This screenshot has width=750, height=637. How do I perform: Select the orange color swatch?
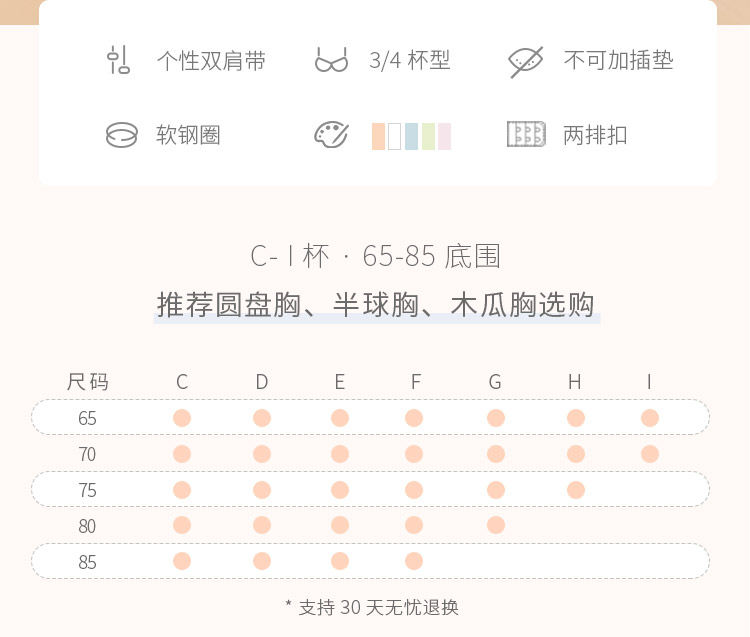378,136
